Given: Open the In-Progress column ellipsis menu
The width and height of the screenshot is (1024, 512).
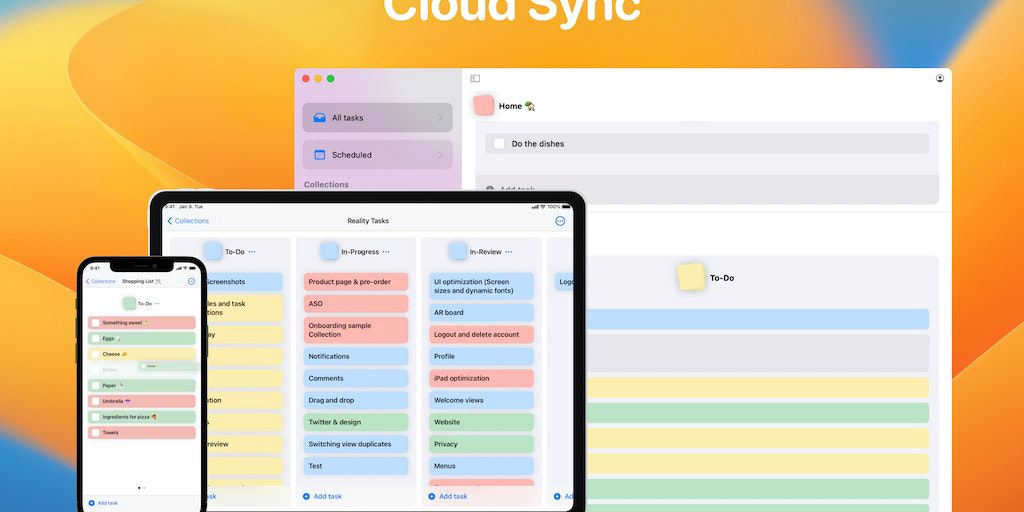Looking at the screenshot, I should 386,252.
